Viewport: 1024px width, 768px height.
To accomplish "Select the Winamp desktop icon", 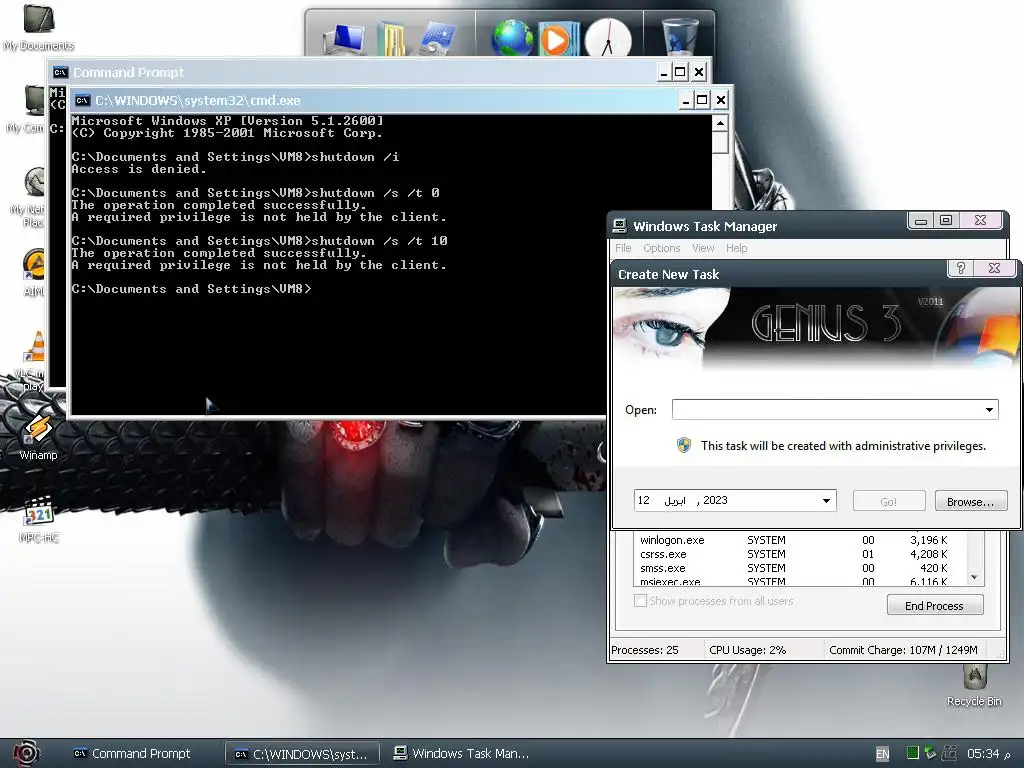I will click(x=39, y=438).
